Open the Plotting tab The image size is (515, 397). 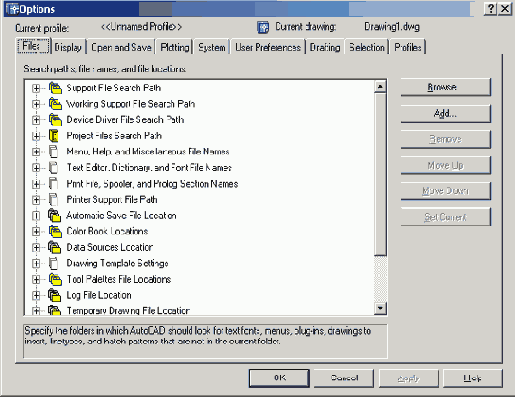click(x=175, y=47)
